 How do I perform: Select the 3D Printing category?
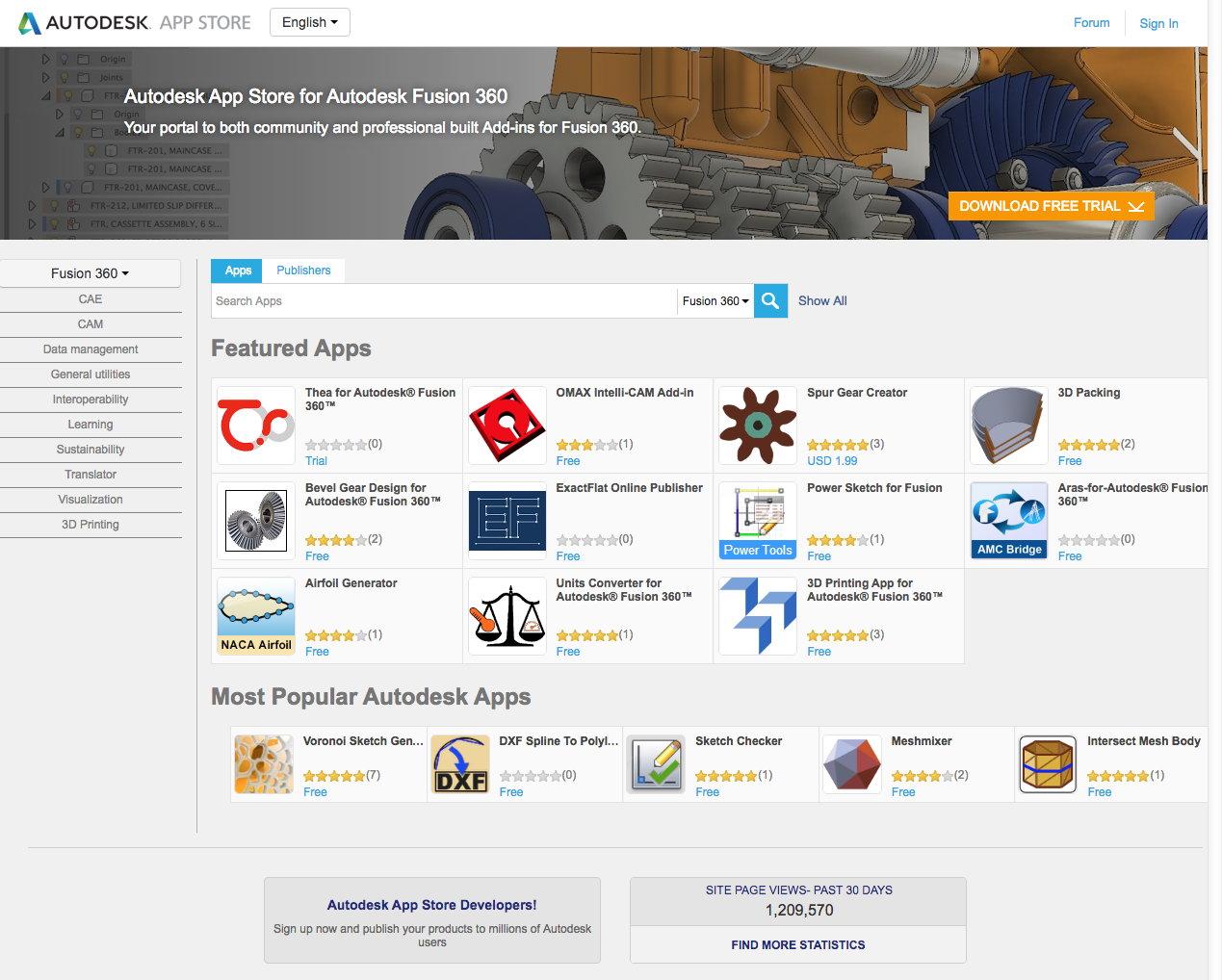coord(91,525)
